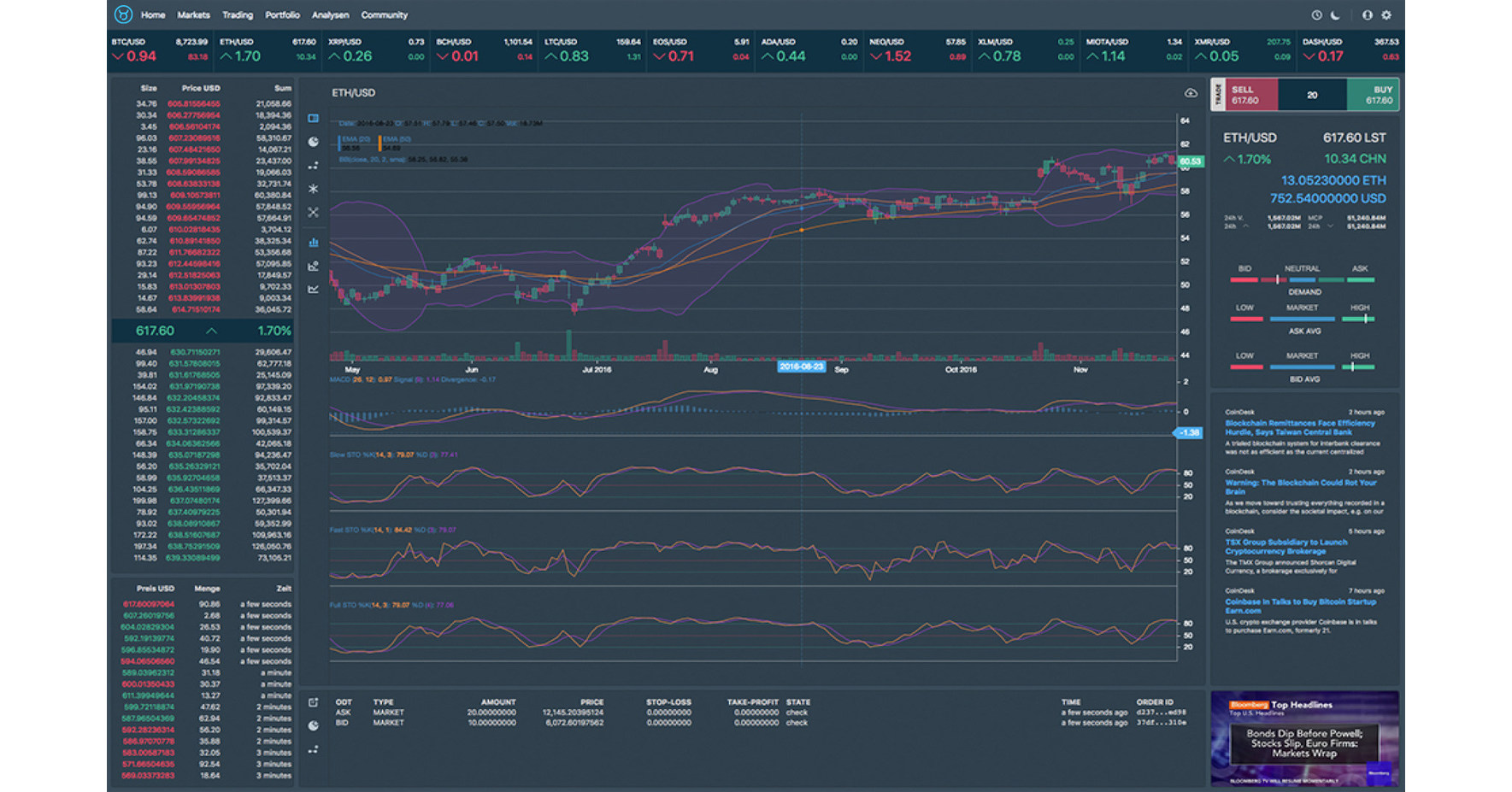
Task: Expand the vertical TRADE tab
Action: coord(1218,95)
